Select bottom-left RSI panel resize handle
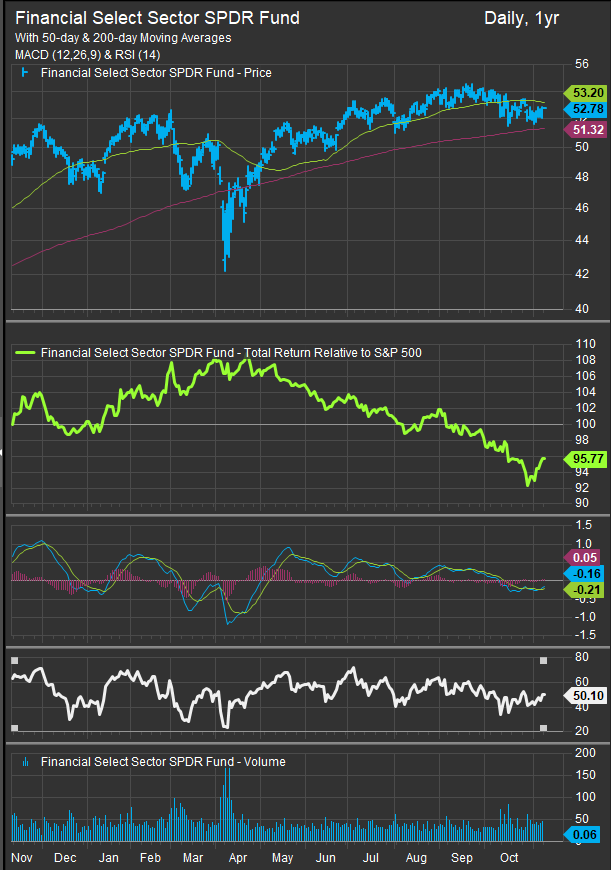This screenshot has height=870, width=611. (14, 728)
